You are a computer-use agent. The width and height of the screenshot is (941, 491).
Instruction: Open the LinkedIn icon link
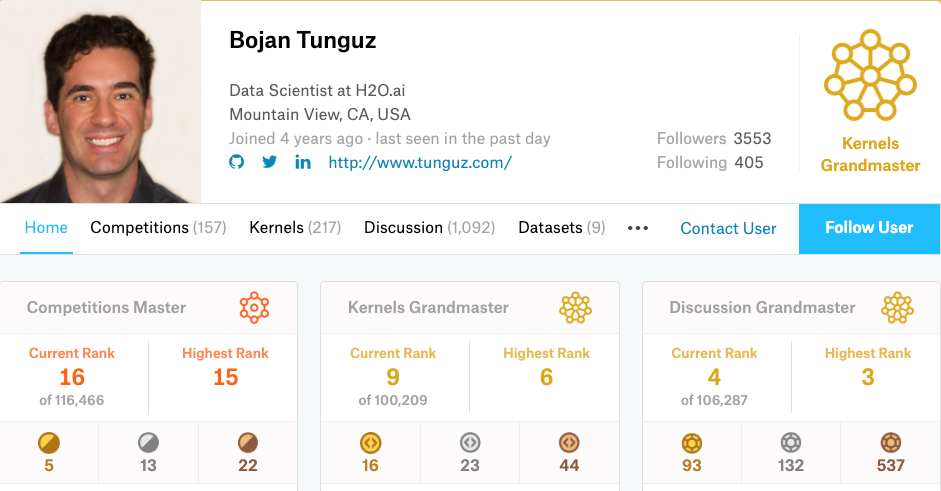pos(302,162)
